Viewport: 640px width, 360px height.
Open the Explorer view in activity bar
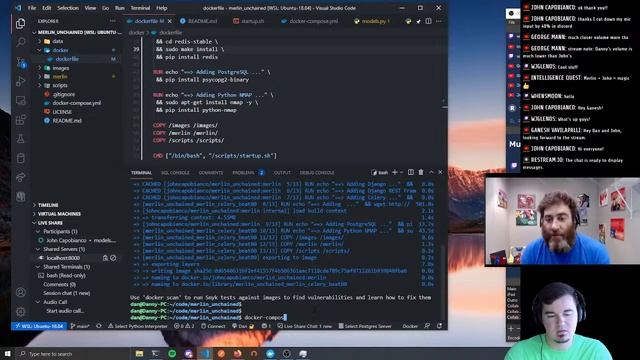(20, 24)
